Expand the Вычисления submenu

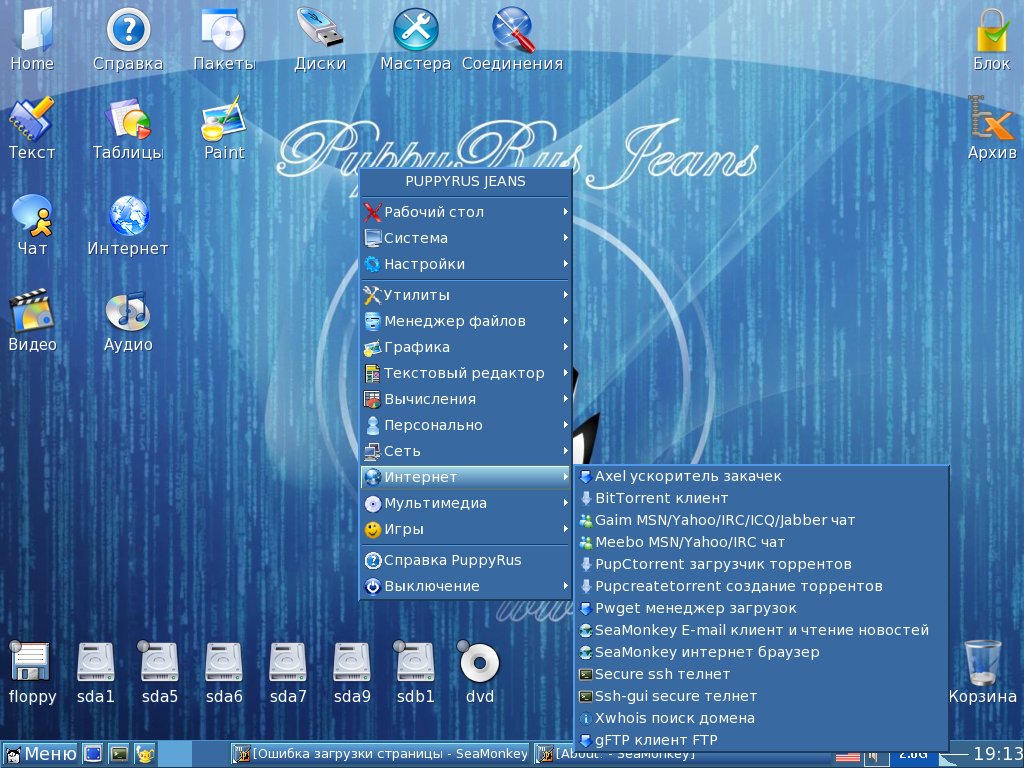pyautogui.click(x=466, y=399)
